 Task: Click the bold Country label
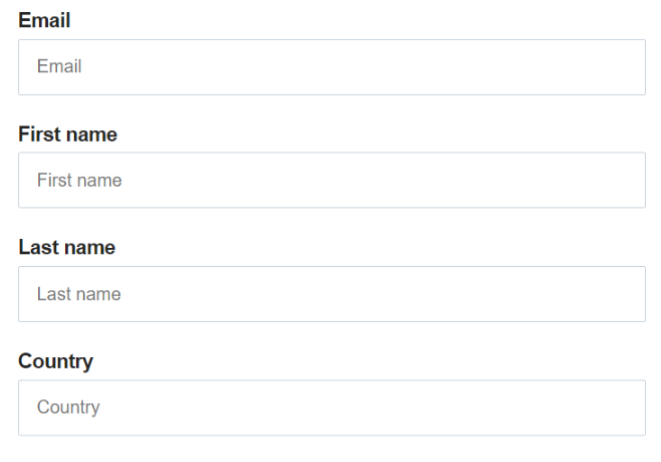coord(56,362)
